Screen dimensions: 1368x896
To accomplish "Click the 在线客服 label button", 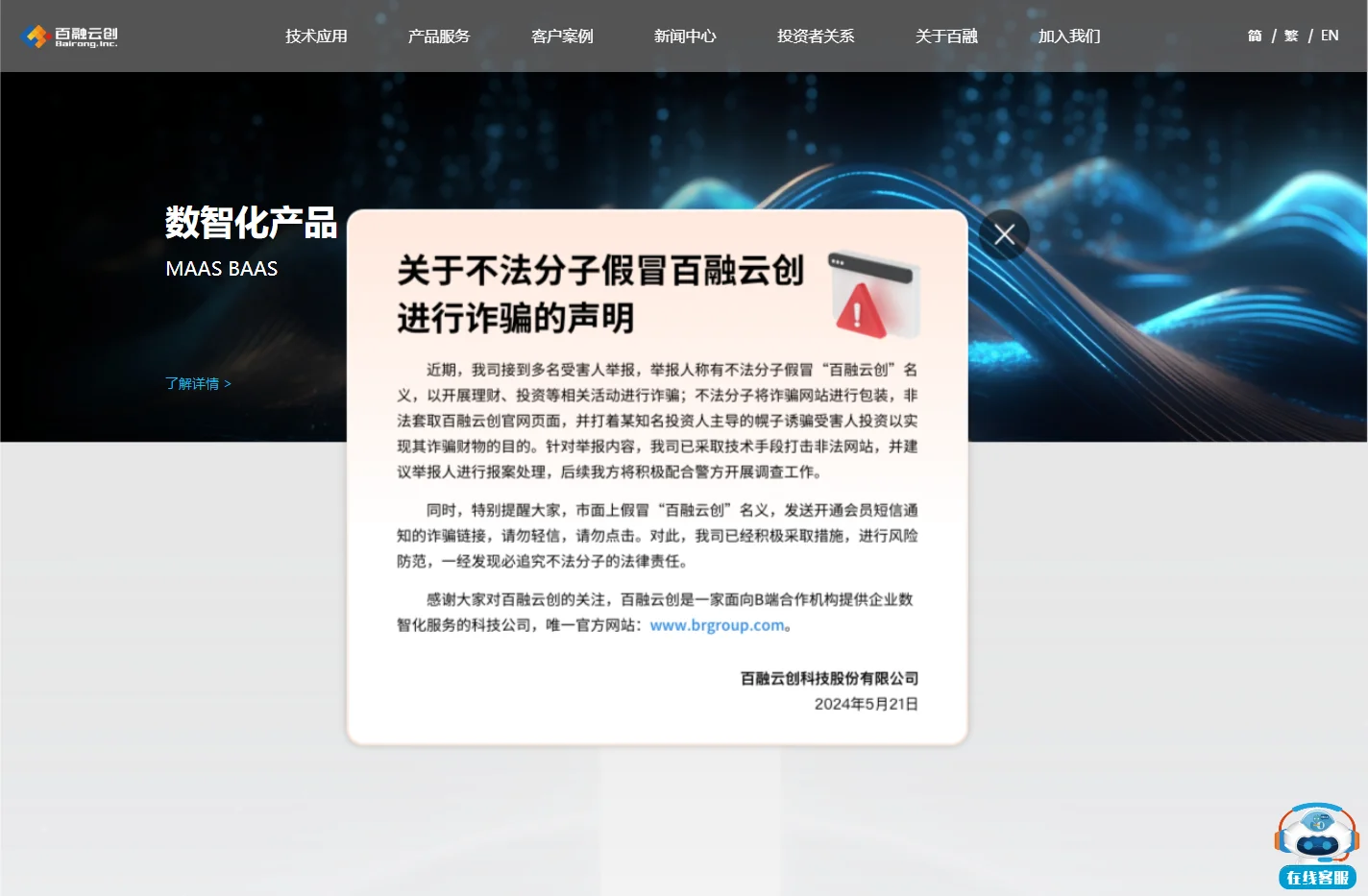I will 1317,878.
